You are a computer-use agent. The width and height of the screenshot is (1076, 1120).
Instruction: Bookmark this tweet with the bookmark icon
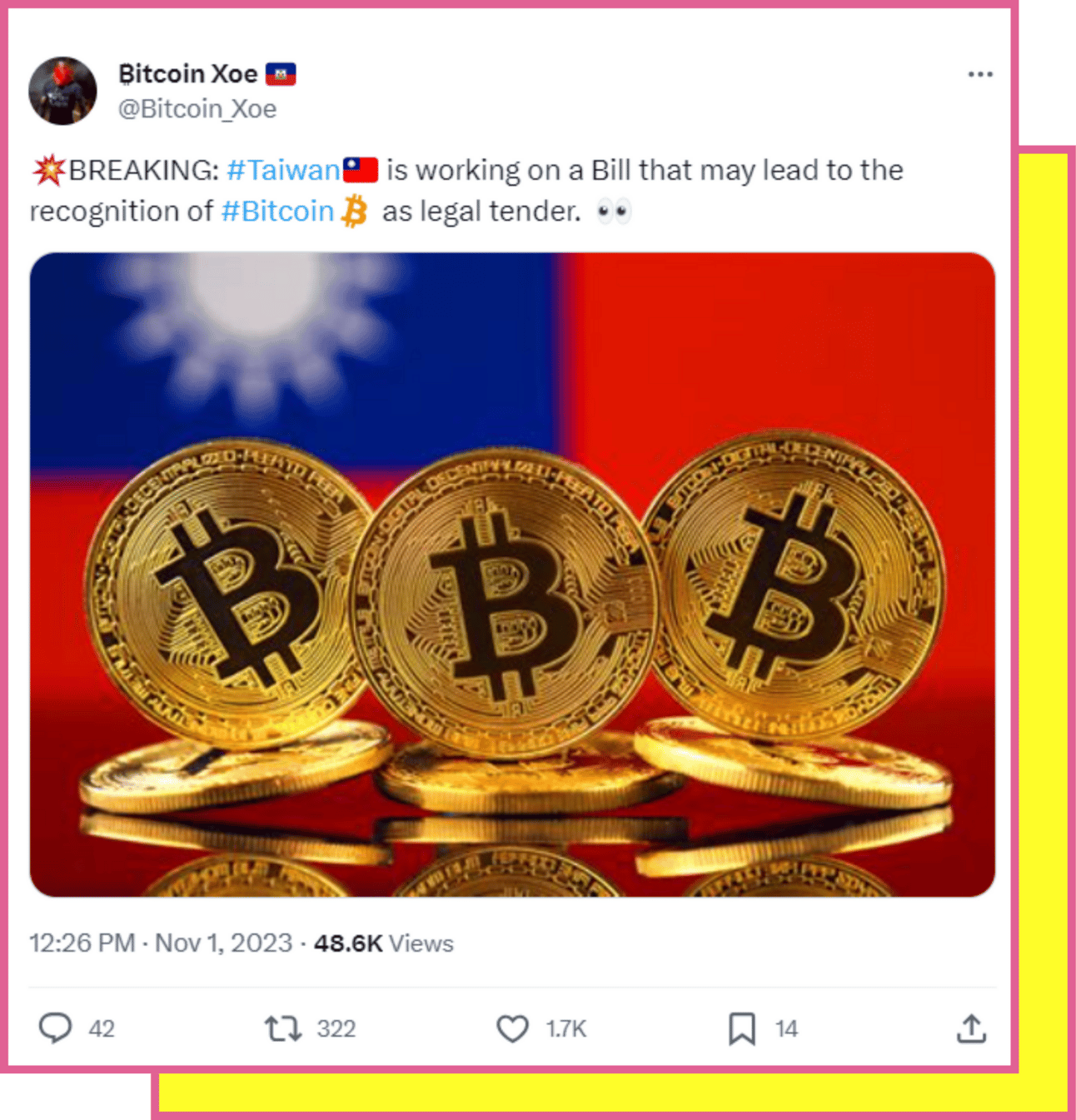(741, 1029)
